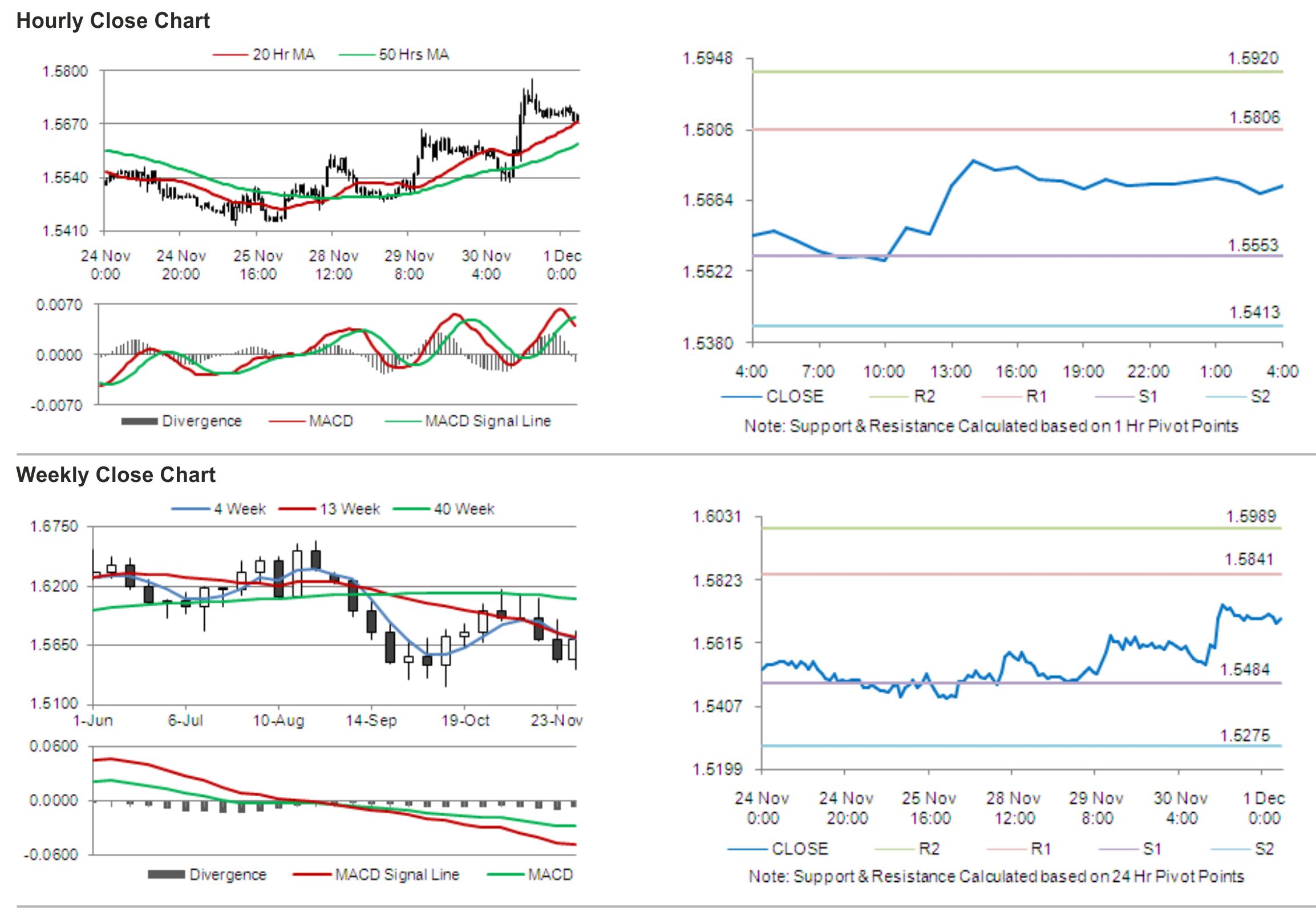Select the '40 Week' legend entry

(x=444, y=509)
